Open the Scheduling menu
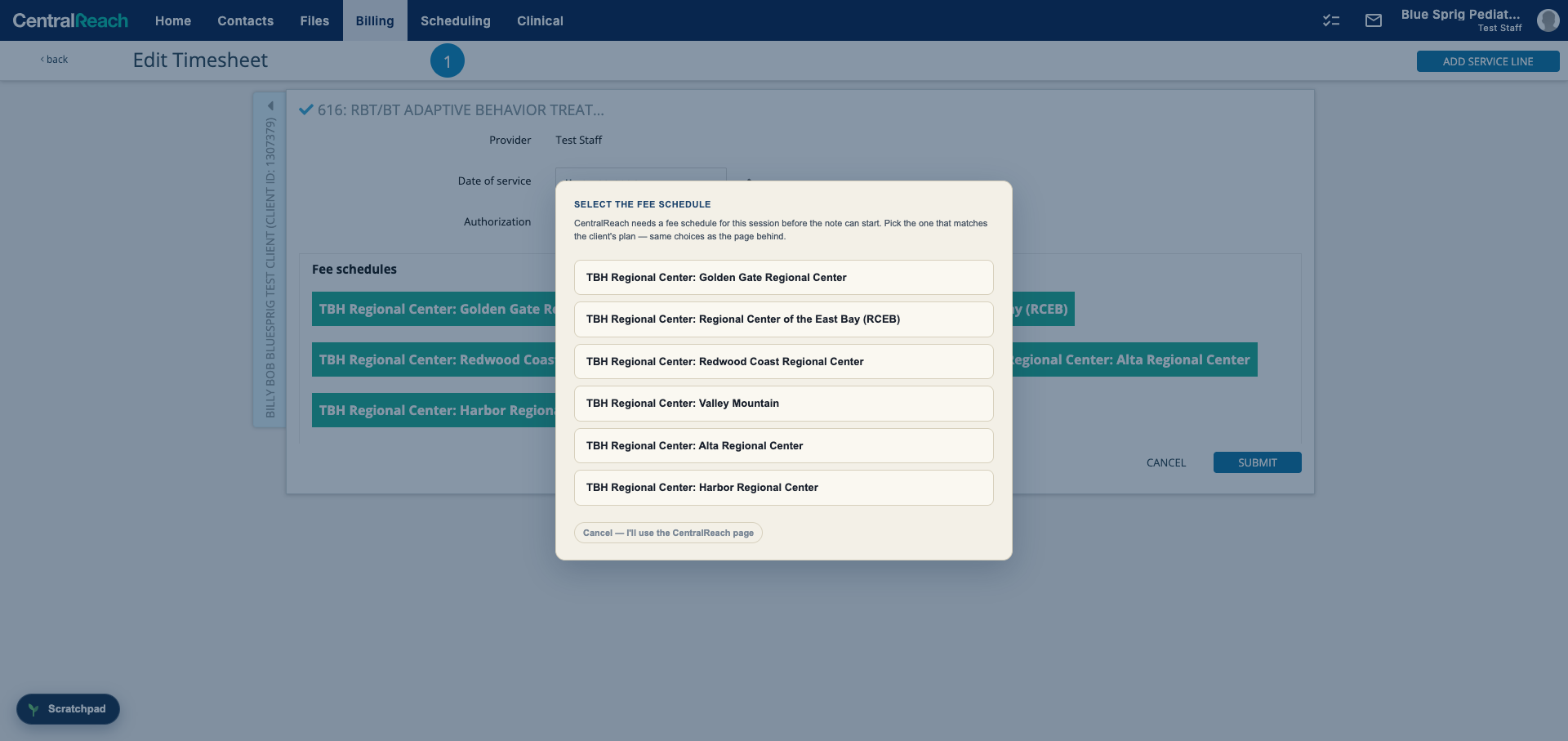 (456, 20)
